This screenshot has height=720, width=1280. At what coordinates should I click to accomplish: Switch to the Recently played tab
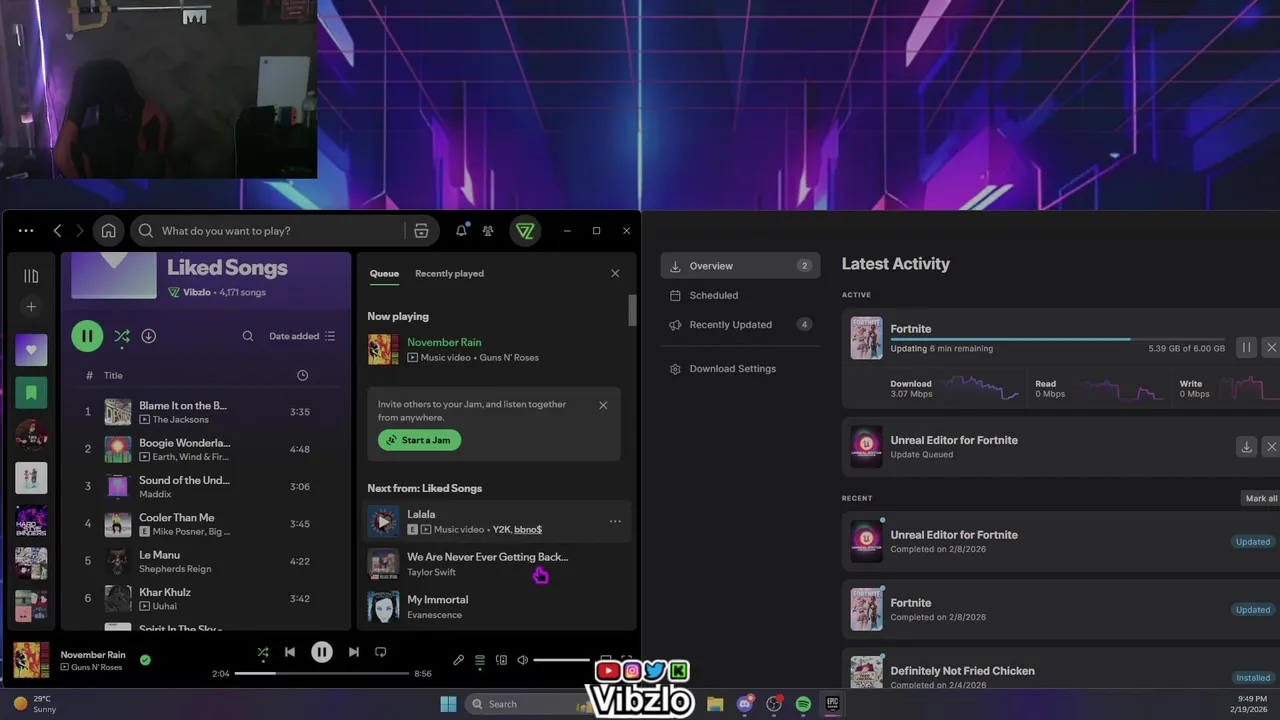point(449,273)
